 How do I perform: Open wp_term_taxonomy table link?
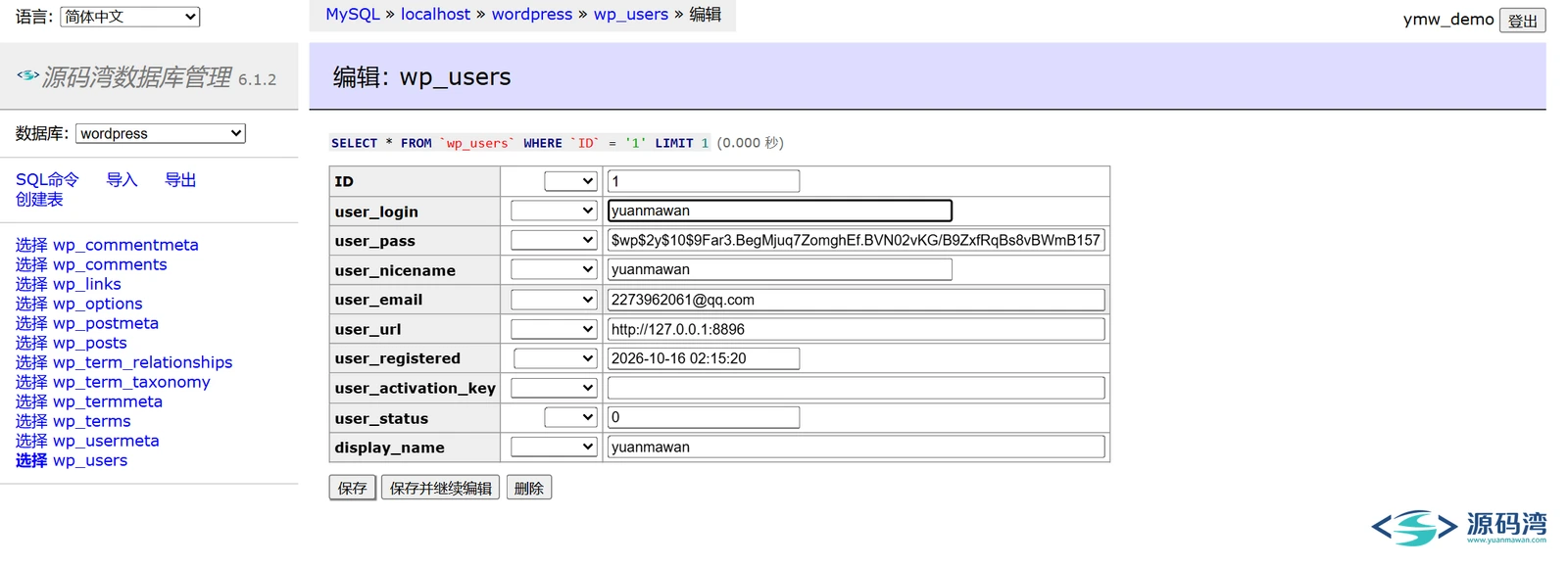click(131, 382)
